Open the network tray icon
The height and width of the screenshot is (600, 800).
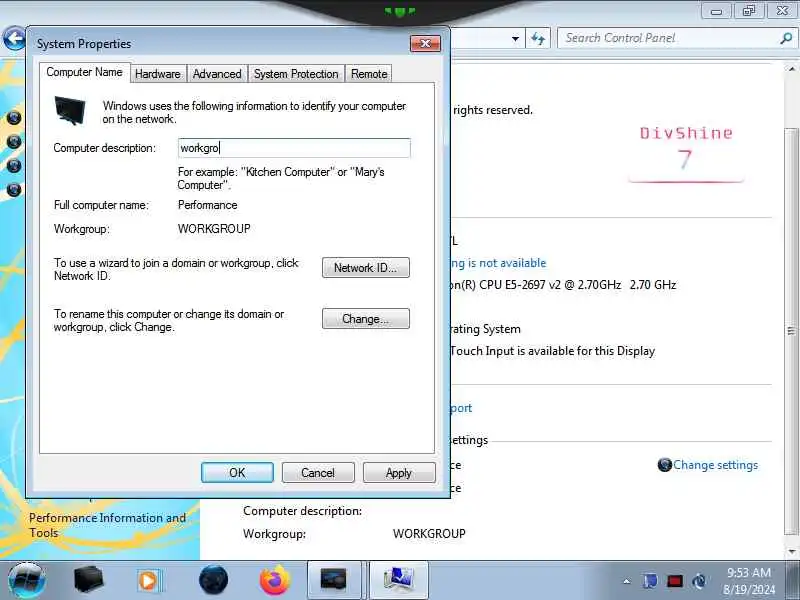(x=699, y=581)
